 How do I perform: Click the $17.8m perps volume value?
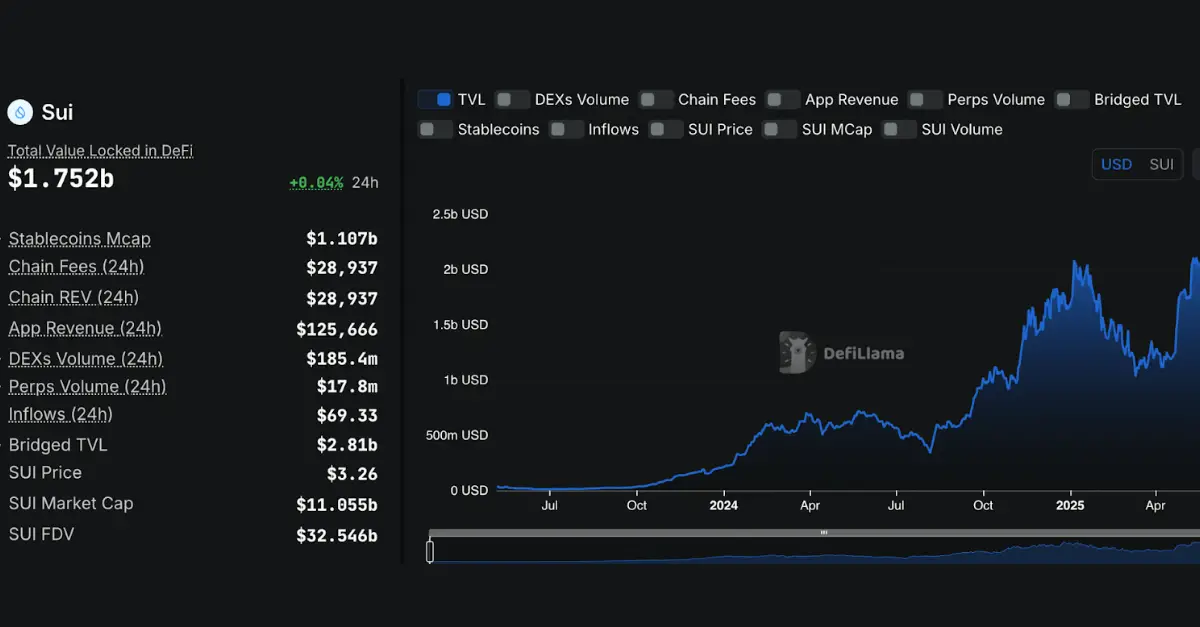point(347,386)
